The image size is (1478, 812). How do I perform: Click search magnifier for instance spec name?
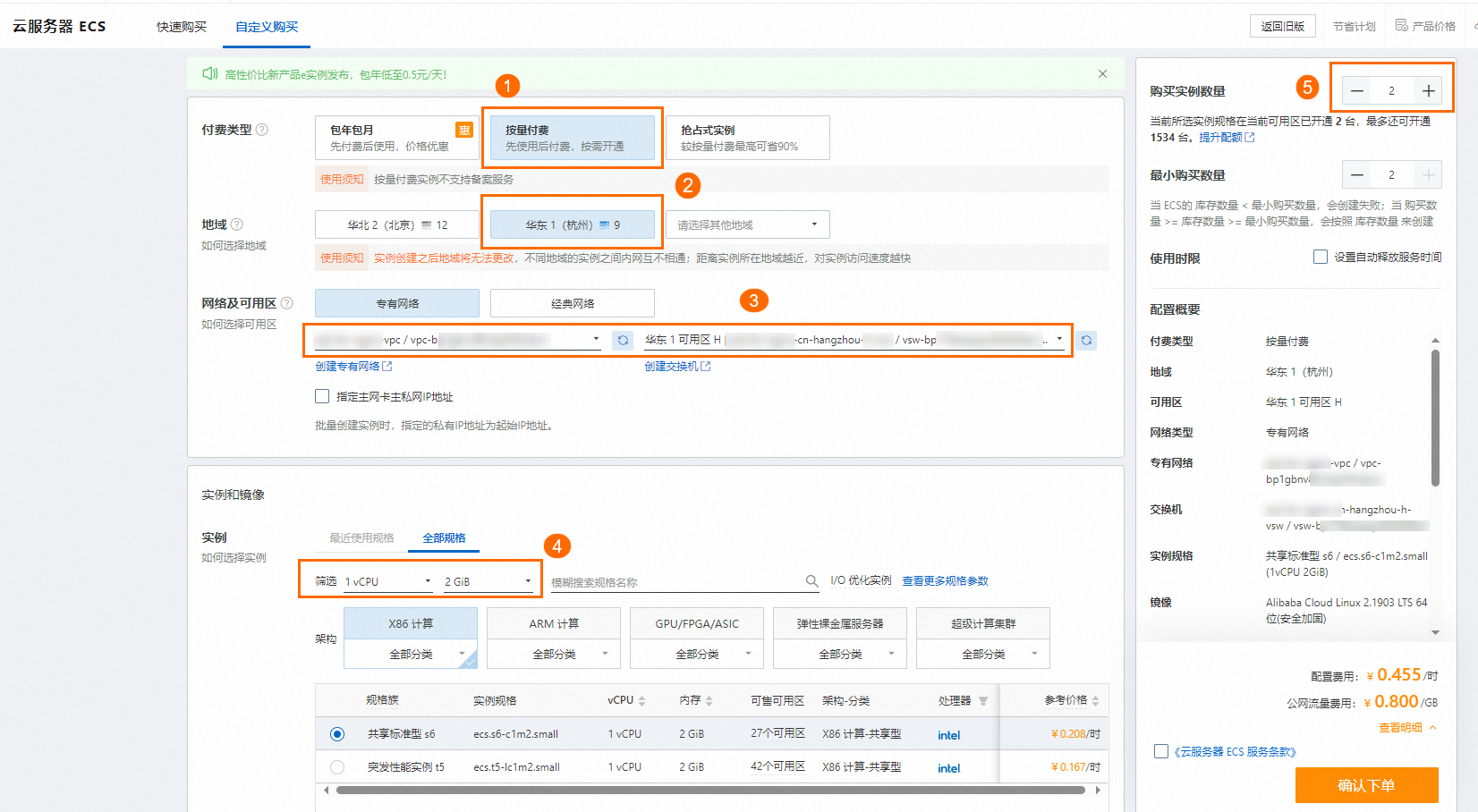(x=811, y=581)
